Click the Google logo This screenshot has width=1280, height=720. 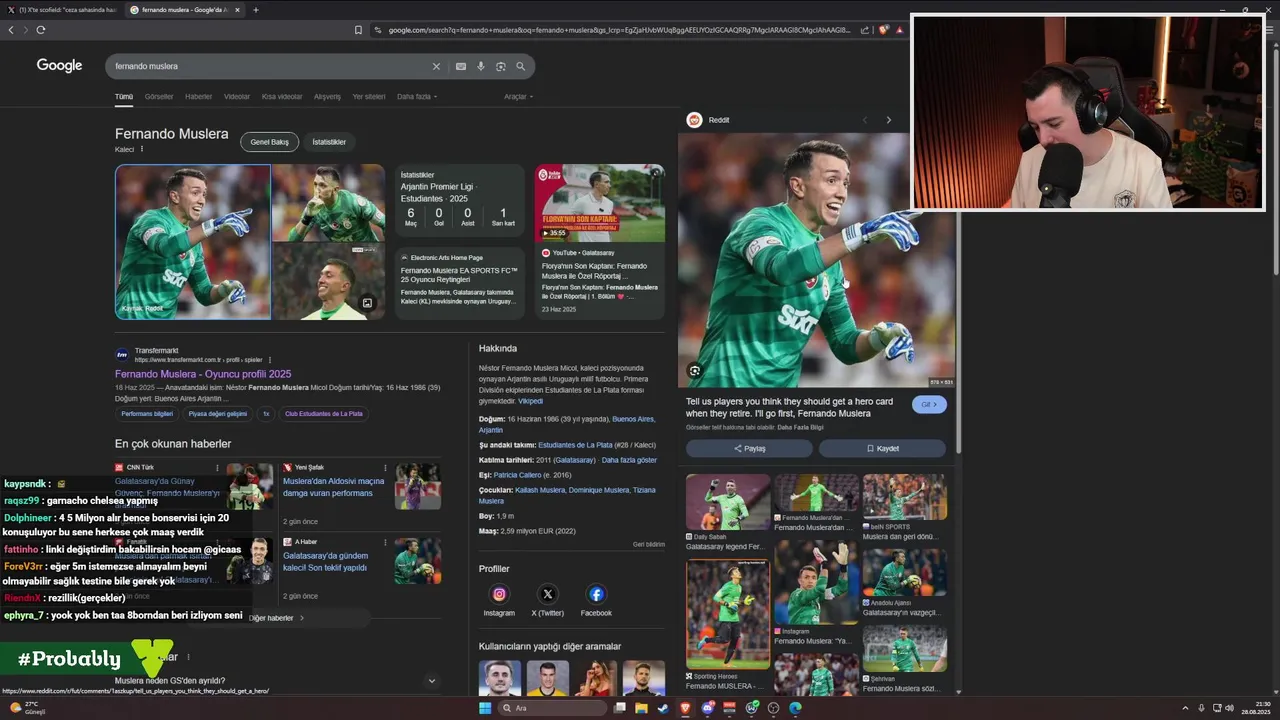[x=59, y=65]
